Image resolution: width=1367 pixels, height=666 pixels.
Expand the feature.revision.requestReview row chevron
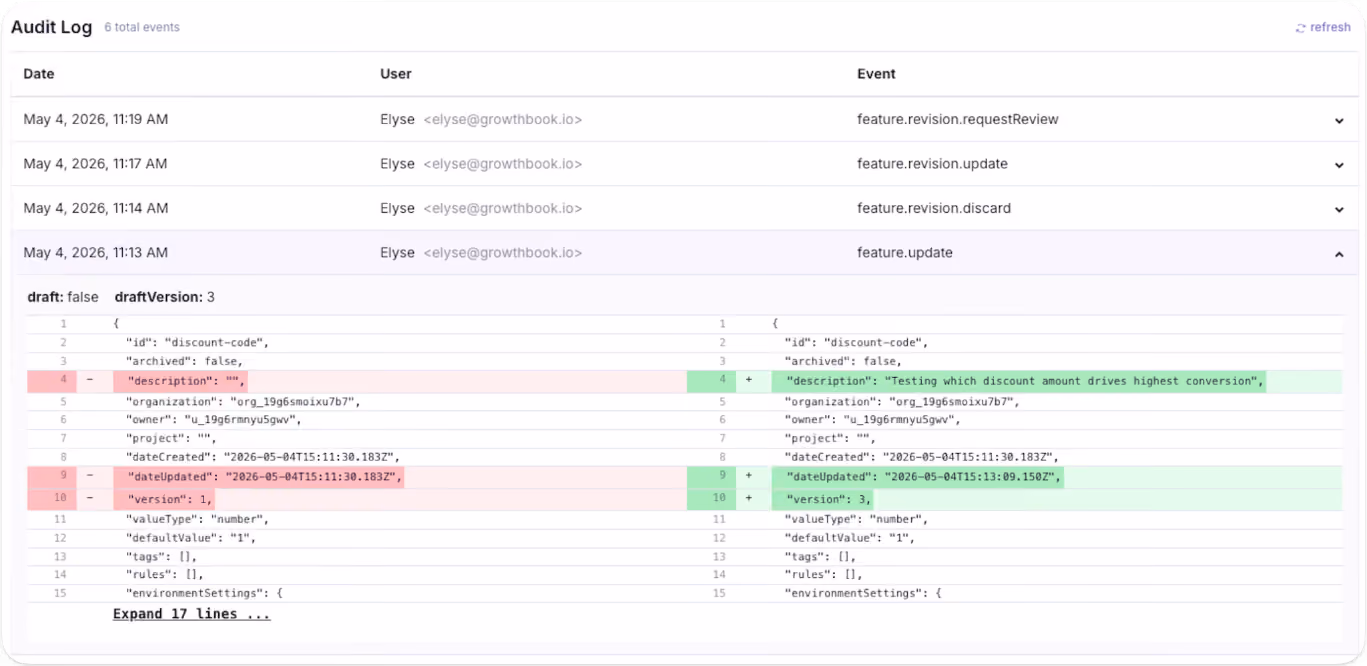(x=1339, y=121)
